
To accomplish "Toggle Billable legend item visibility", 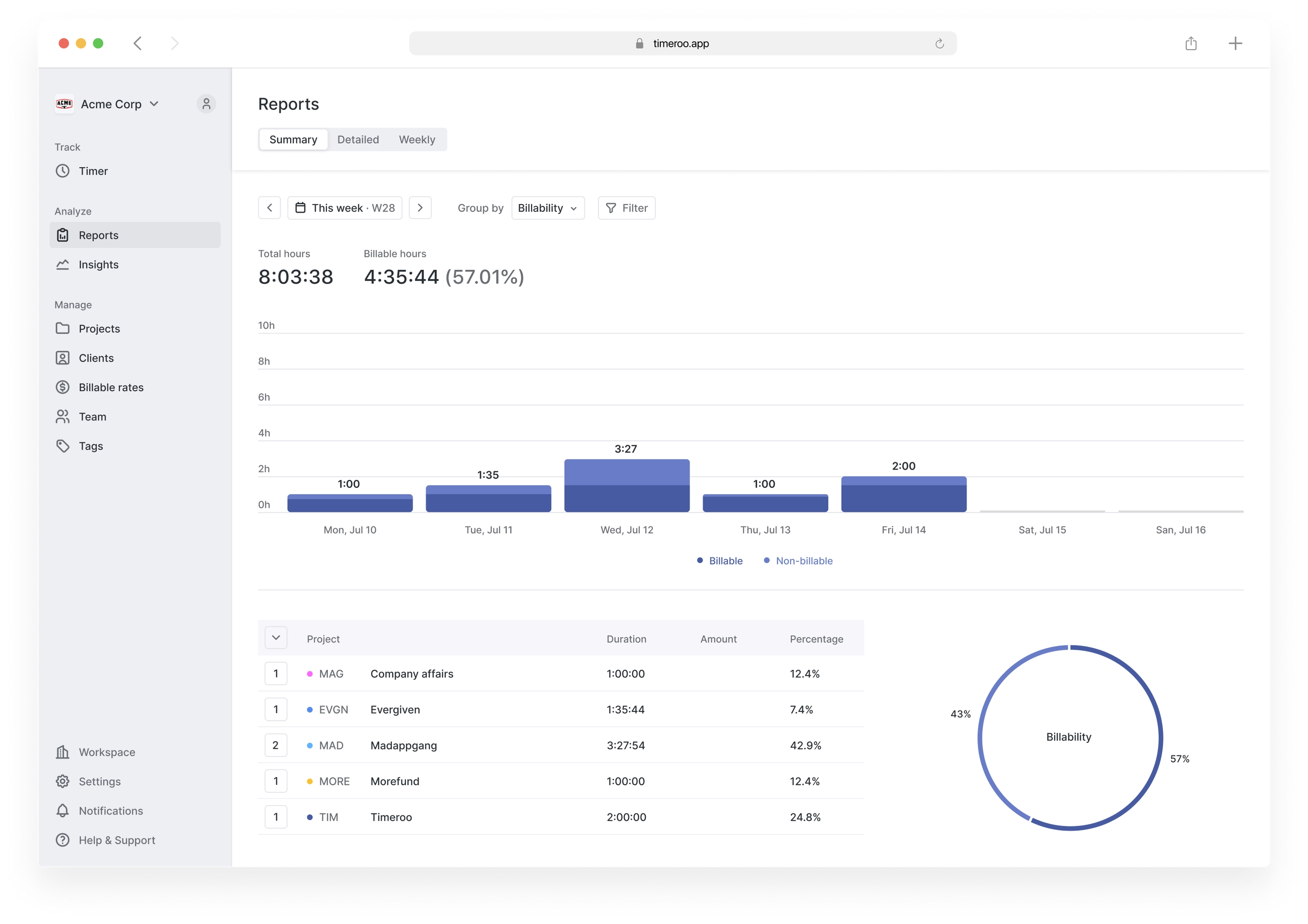I will pyautogui.click(x=719, y=560).
